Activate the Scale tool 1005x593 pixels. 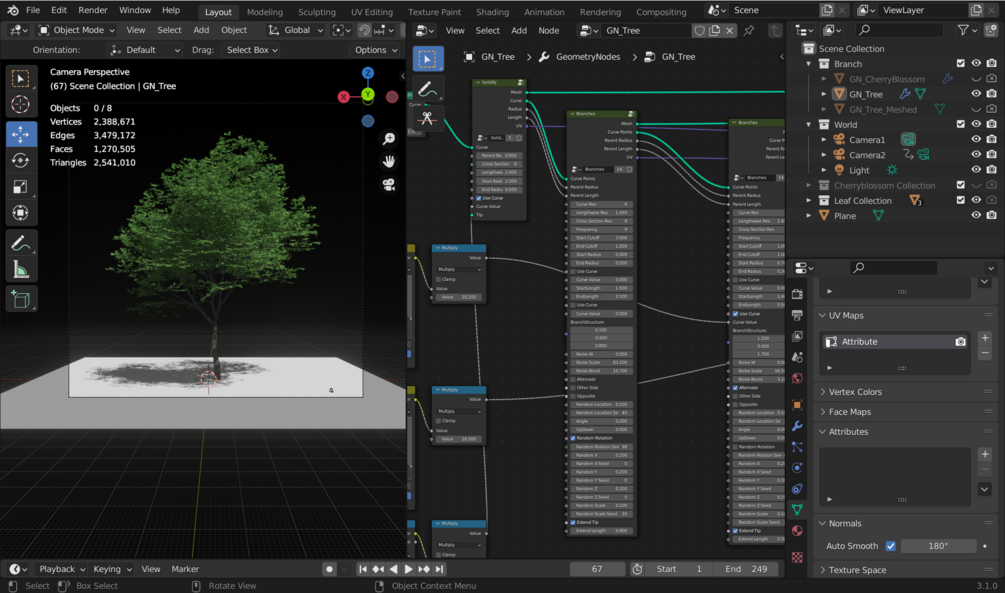coord(21,187)
